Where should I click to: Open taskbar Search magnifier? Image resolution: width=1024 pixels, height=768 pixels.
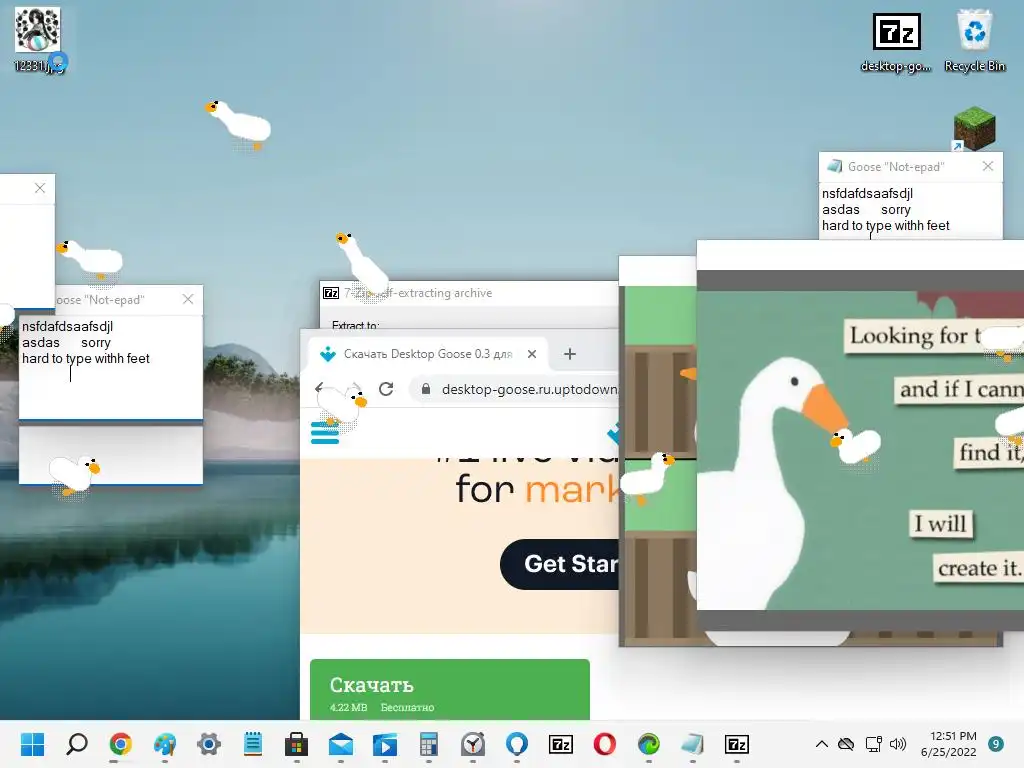click(76, 744)
